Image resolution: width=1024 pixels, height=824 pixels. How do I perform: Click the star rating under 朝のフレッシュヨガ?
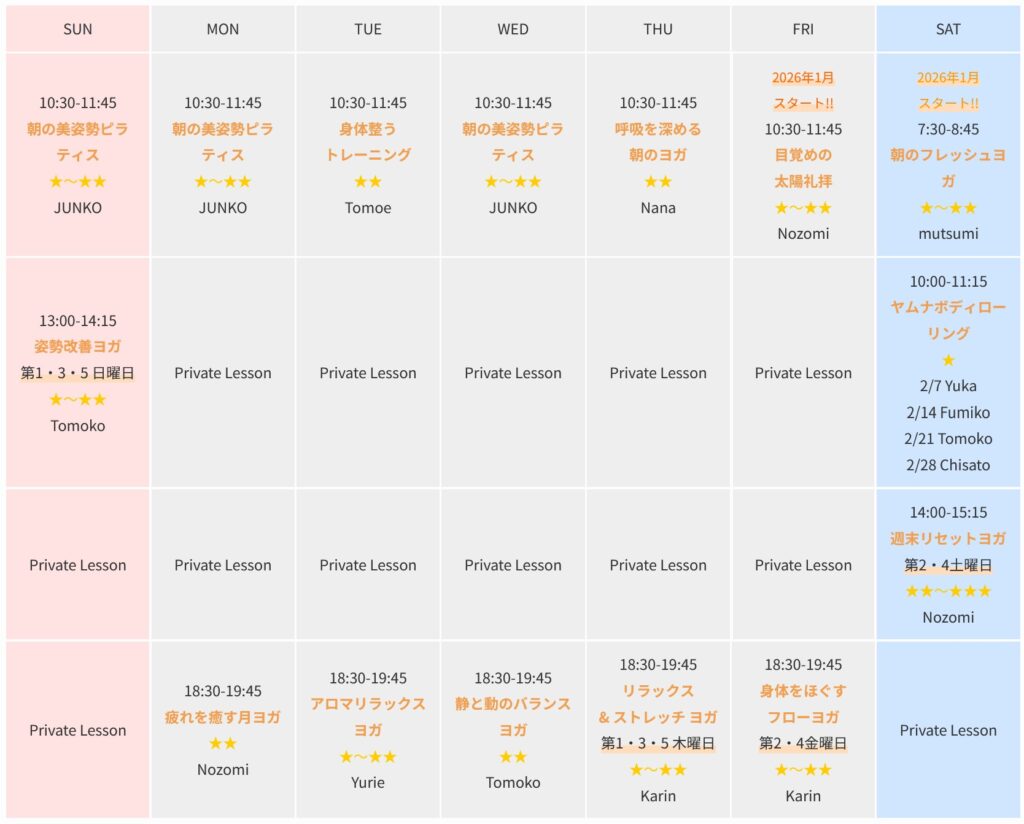click(x=948, y=208)
